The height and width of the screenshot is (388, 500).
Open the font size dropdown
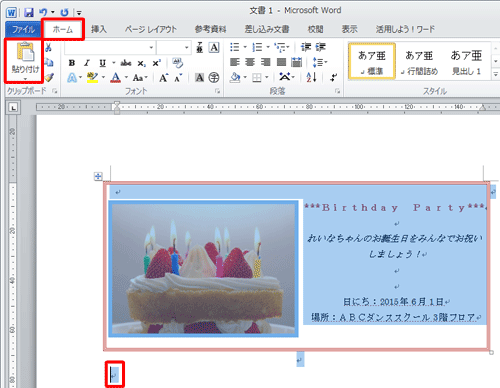pyautogui.click(x=186, y=48)
